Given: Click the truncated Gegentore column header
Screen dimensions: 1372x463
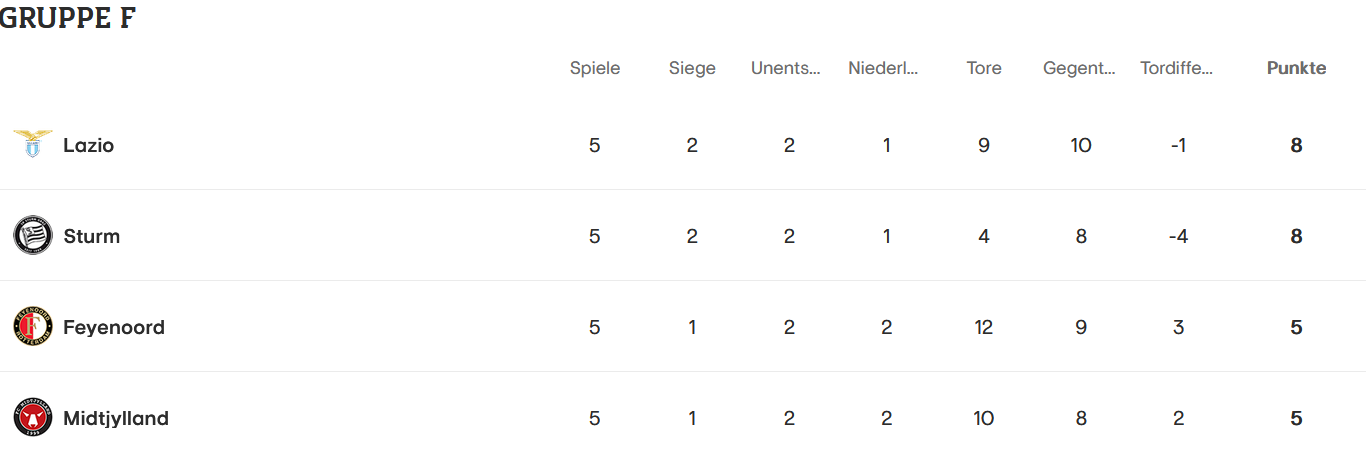Looking at the screenshot, I should click(1079, 68).
